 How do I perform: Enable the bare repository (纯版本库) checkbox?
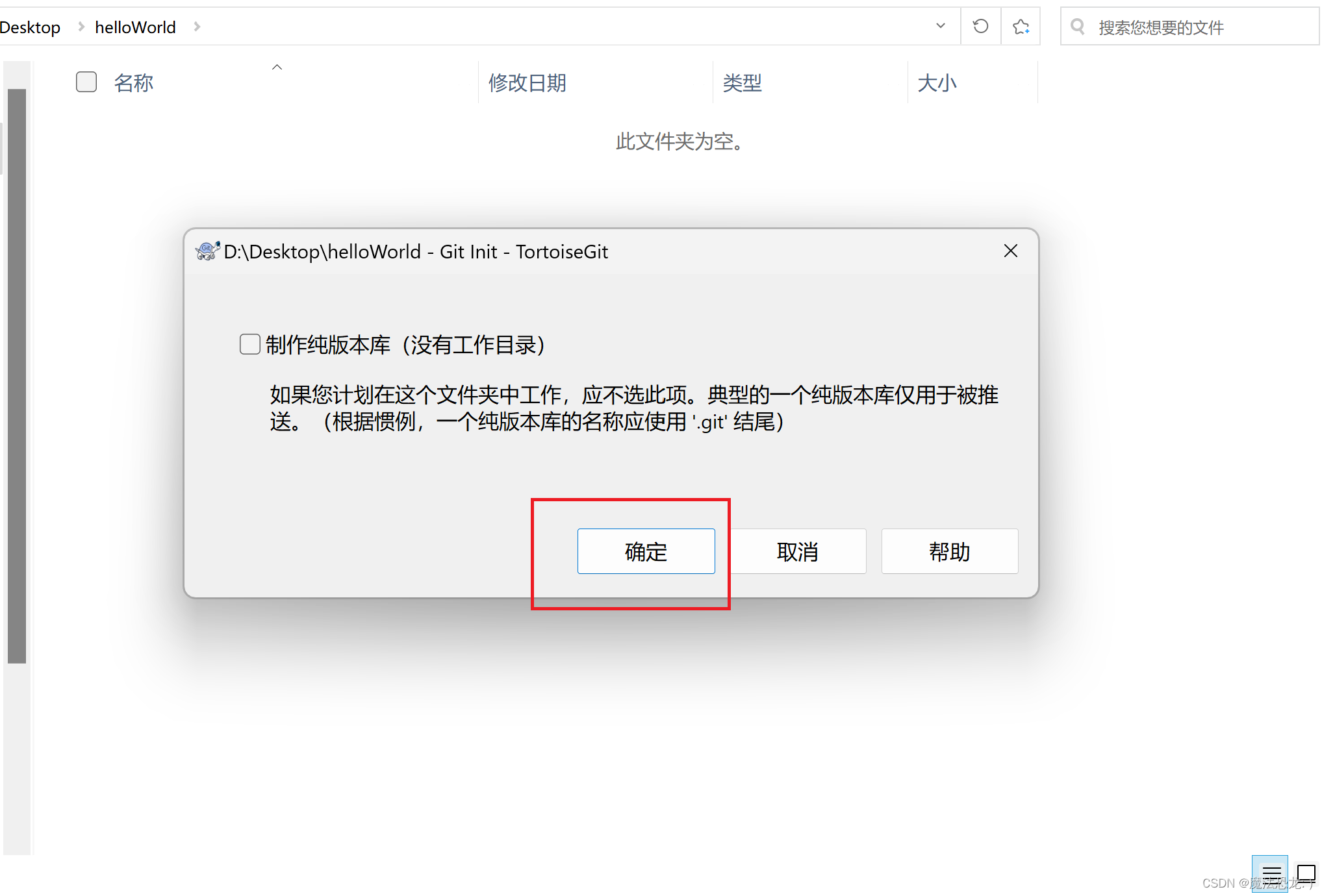(250, 344)
